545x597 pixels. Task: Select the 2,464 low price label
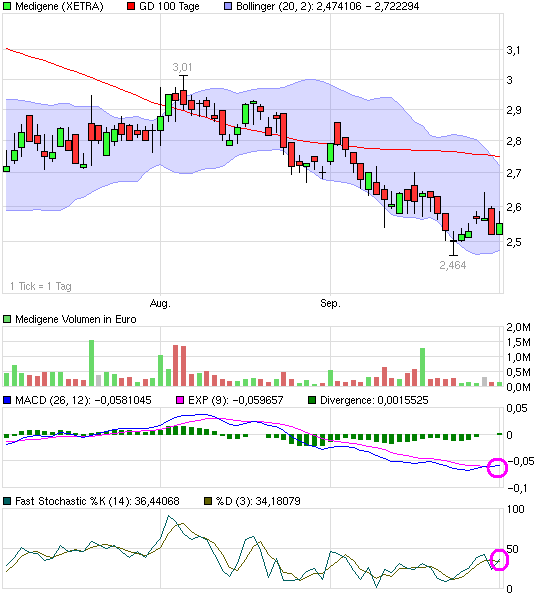click(452, 265)
